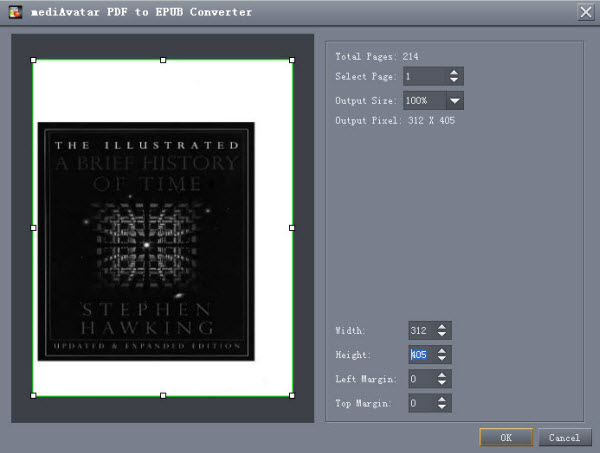Decrease the Select Page value with down arrow
The image size is (600, 453).
pos(454,80)
